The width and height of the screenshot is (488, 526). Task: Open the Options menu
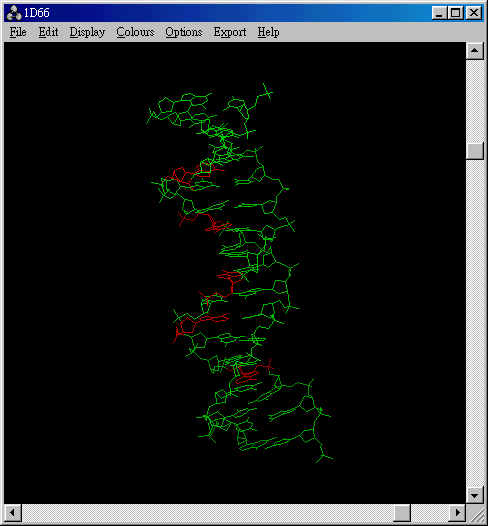pos(183,32)
